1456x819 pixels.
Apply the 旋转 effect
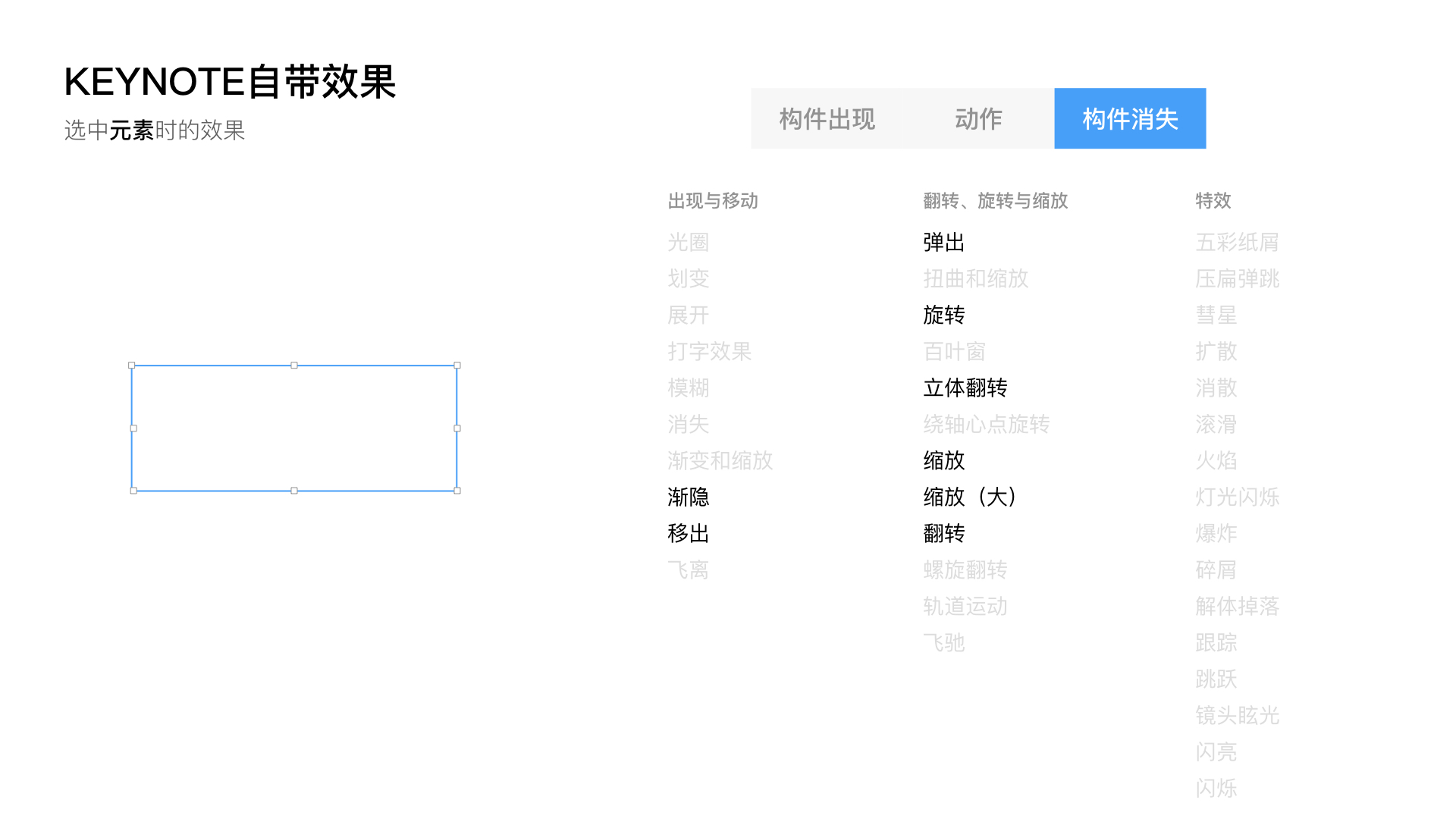pyautogui.click(x=943, y=315)
